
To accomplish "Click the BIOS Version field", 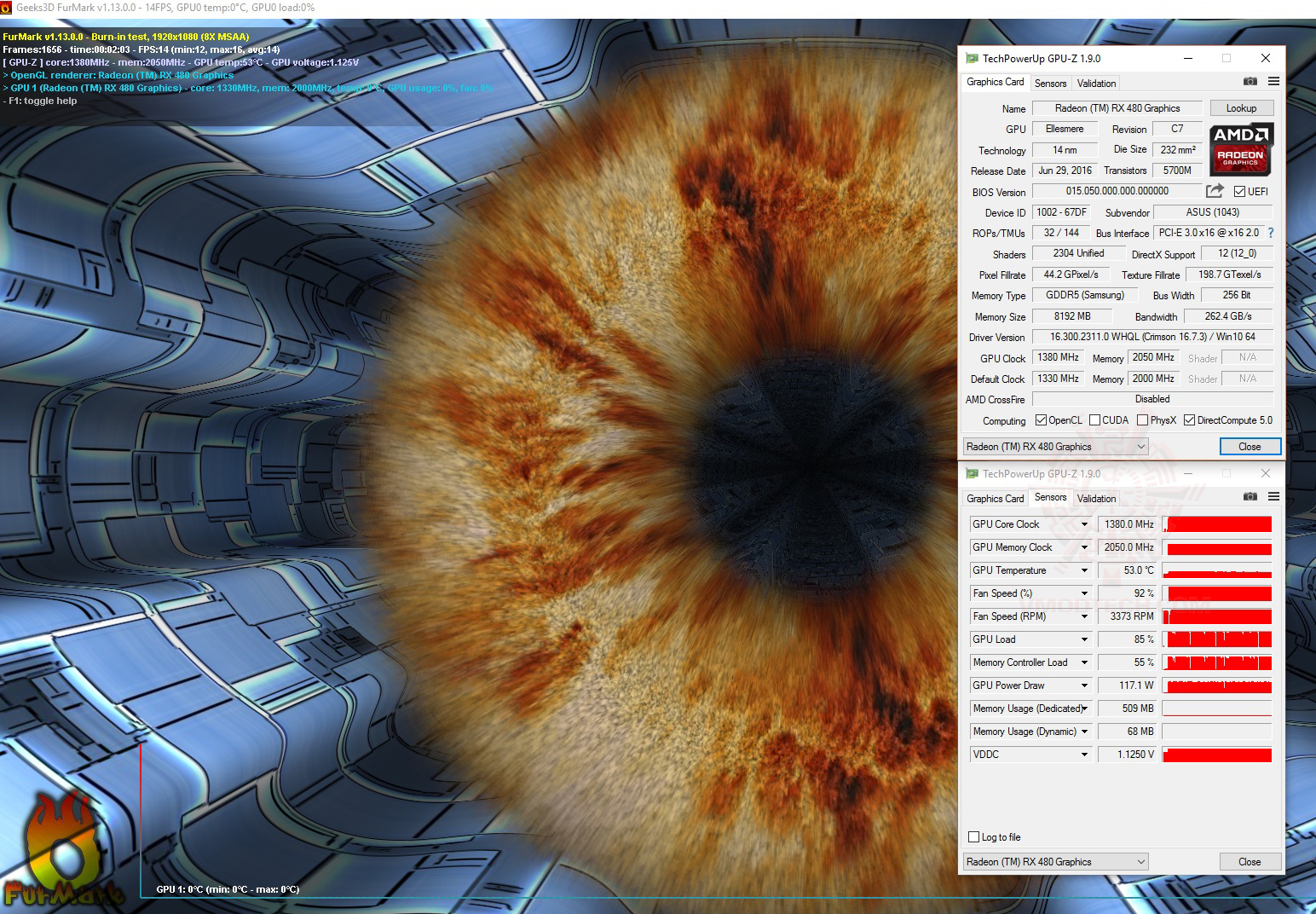I will click(x=1117, y=191).
